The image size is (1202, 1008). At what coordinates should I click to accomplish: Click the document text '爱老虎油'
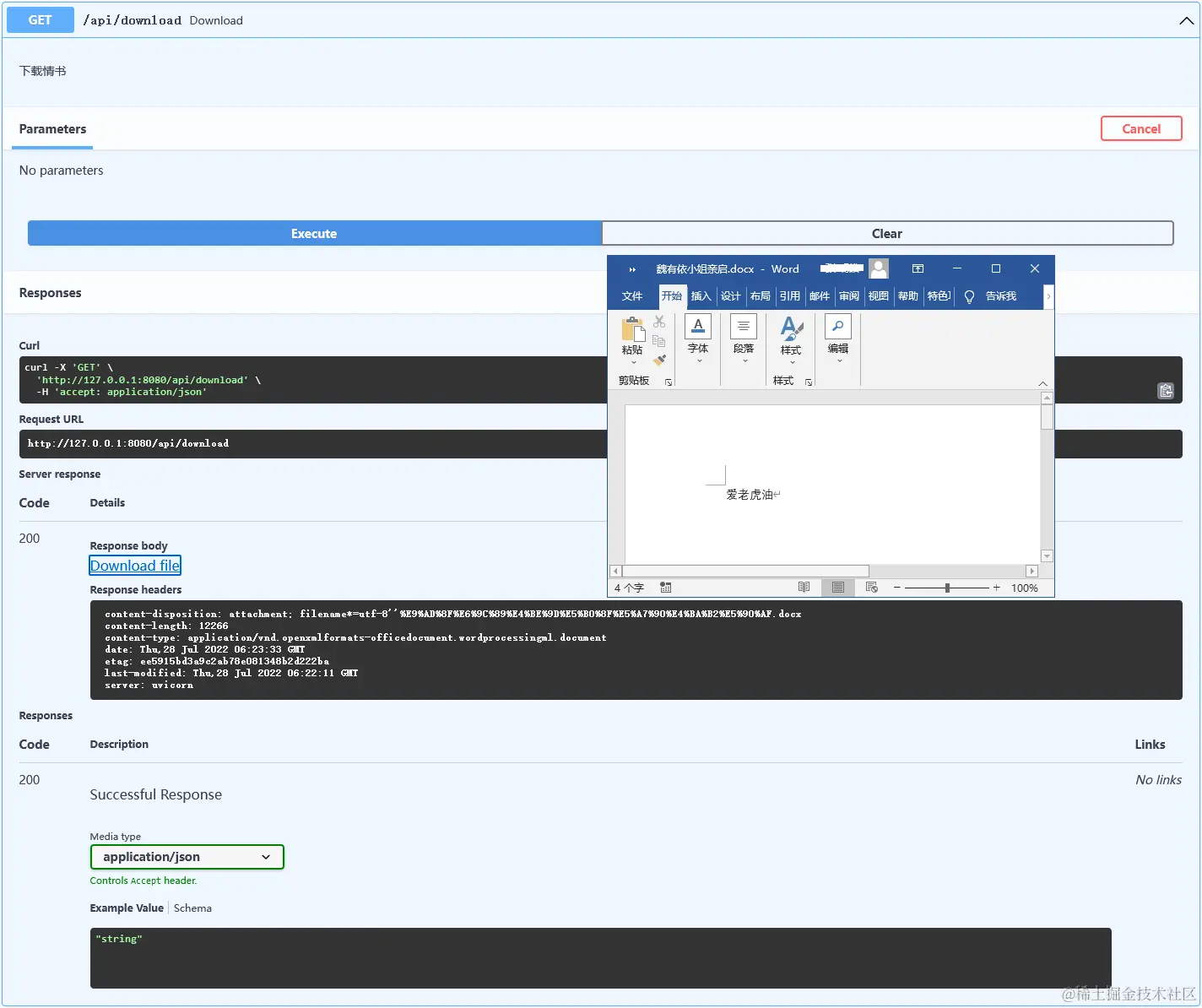(750, 495)
